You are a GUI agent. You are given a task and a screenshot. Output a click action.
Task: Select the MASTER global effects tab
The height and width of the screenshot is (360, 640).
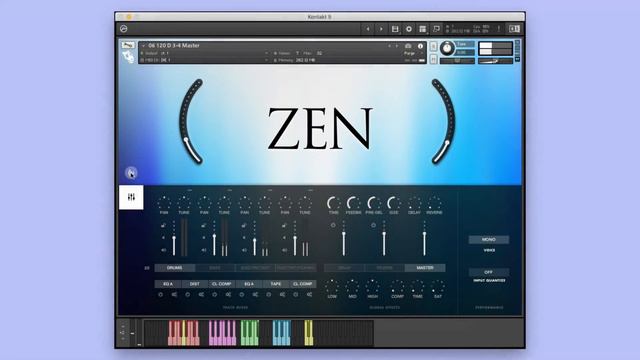pos(425,268)
